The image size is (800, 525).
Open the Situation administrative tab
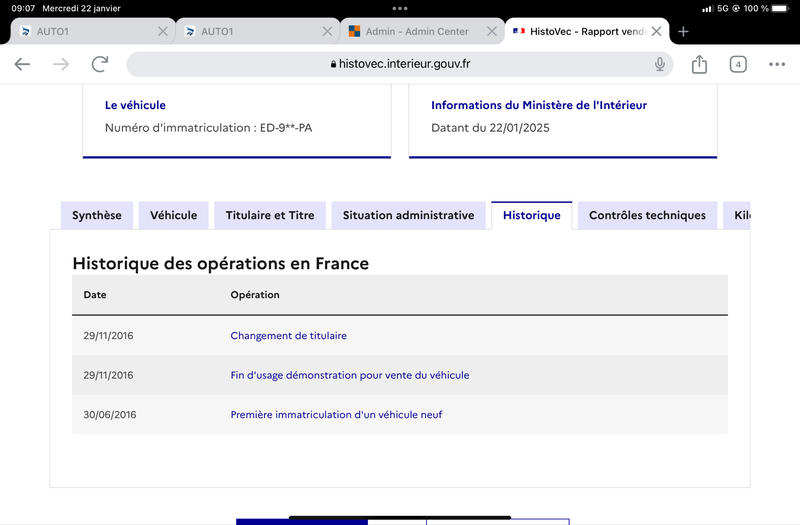409,215
